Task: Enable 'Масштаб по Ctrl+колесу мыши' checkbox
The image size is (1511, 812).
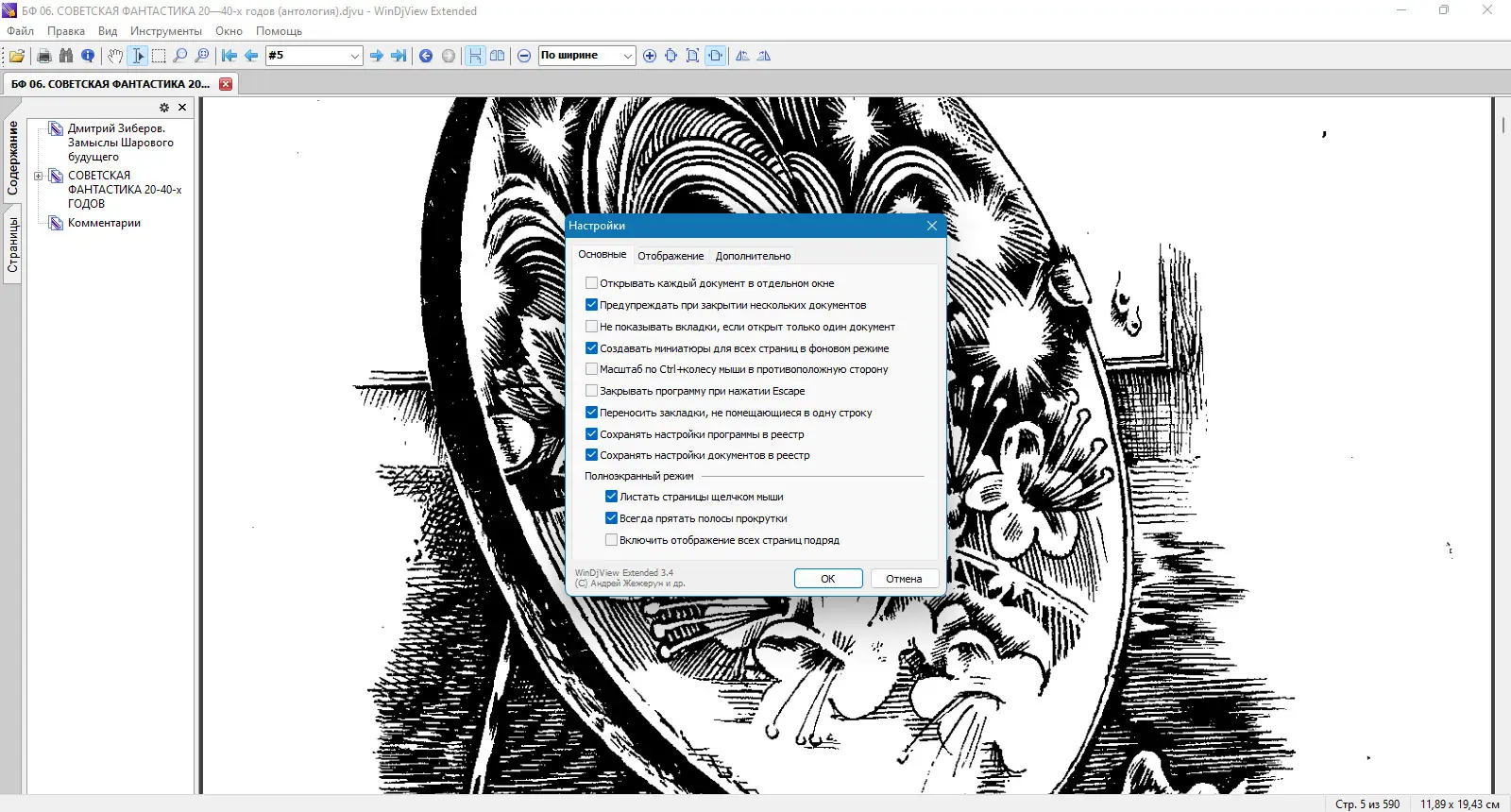Action: (x=592, y=369)
